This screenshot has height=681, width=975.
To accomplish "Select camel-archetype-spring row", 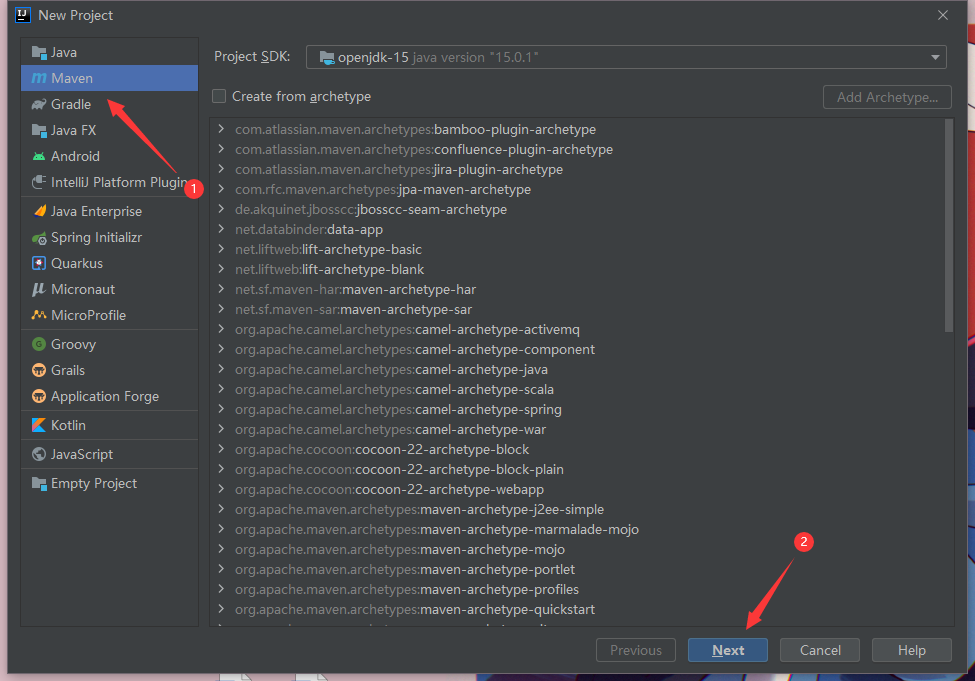I will point(577,409).
